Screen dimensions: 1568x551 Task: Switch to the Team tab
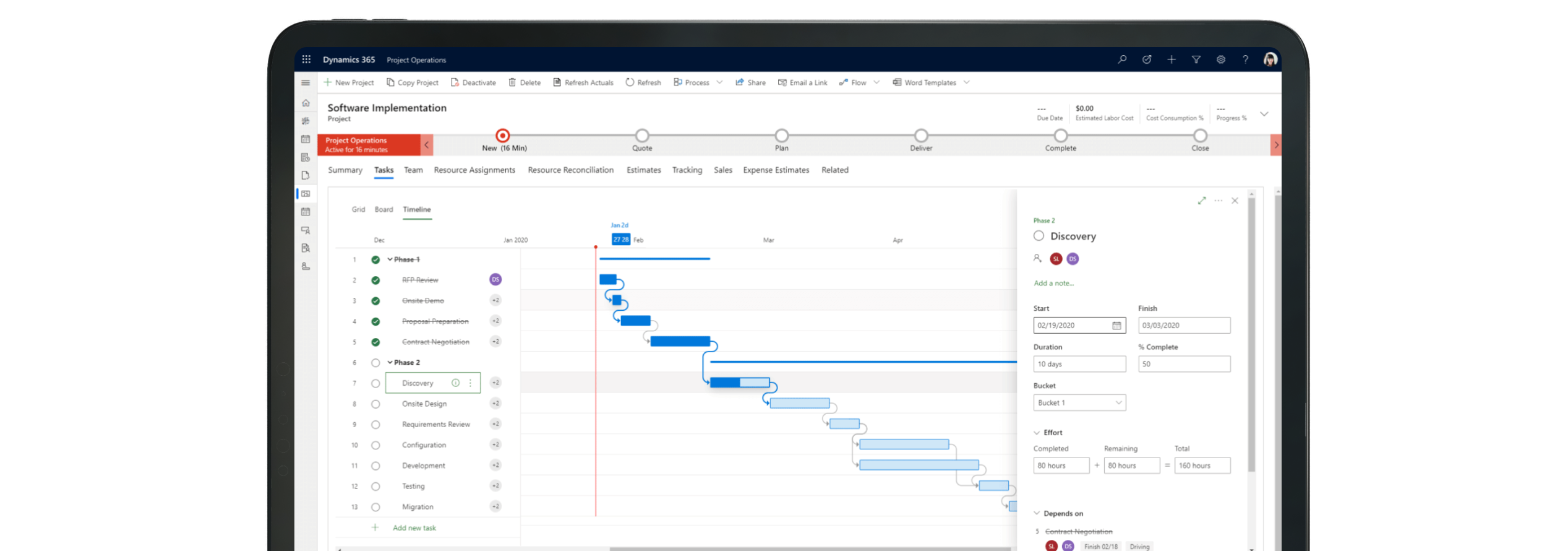point(413,170)
